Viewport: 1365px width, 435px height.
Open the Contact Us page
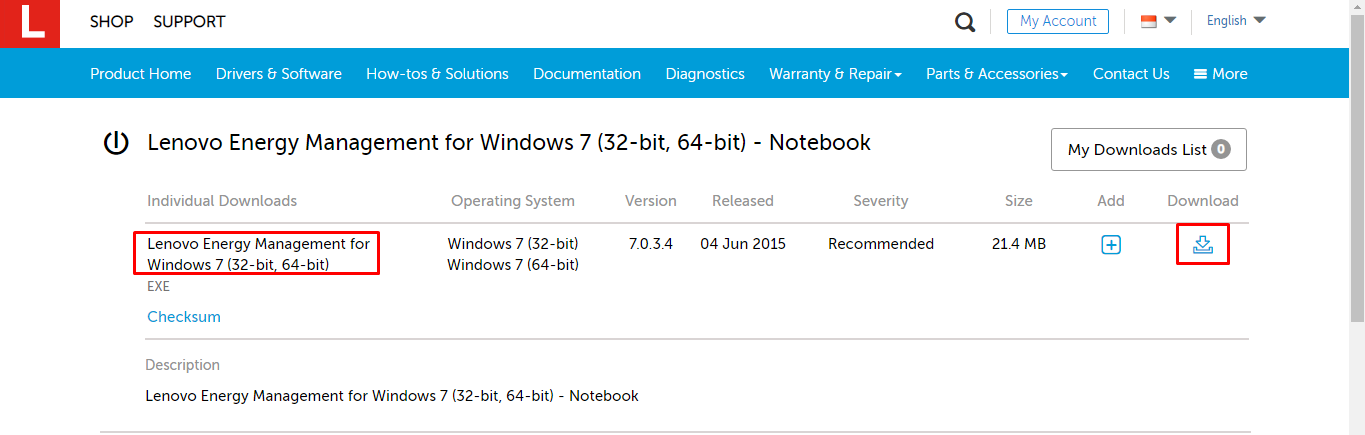click(x=1131, y=74)
